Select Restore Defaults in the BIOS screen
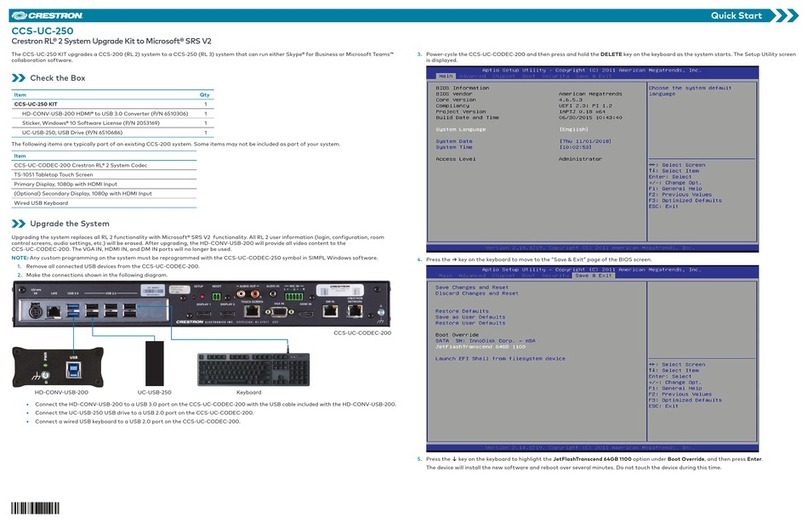Image resolution: width=808 pixels, height=523 pixels. (462, 311)
